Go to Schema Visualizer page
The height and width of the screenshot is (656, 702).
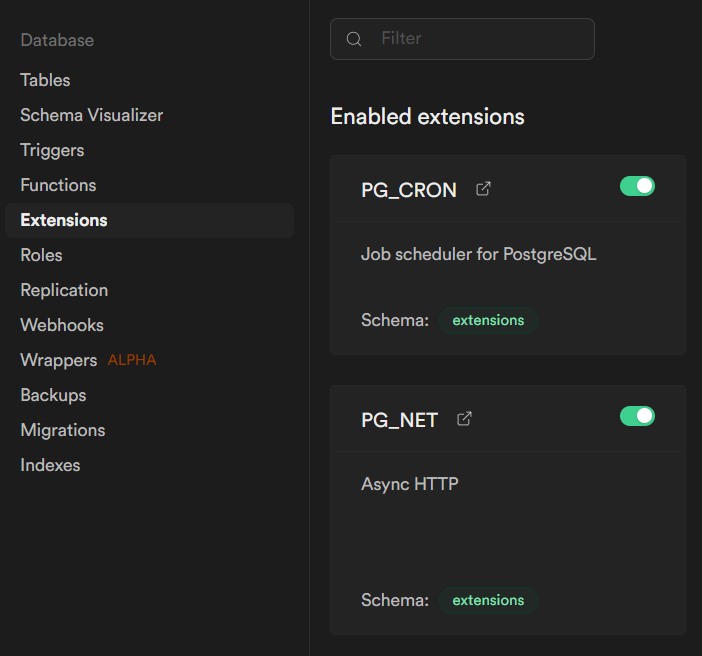tap(91, 115)
